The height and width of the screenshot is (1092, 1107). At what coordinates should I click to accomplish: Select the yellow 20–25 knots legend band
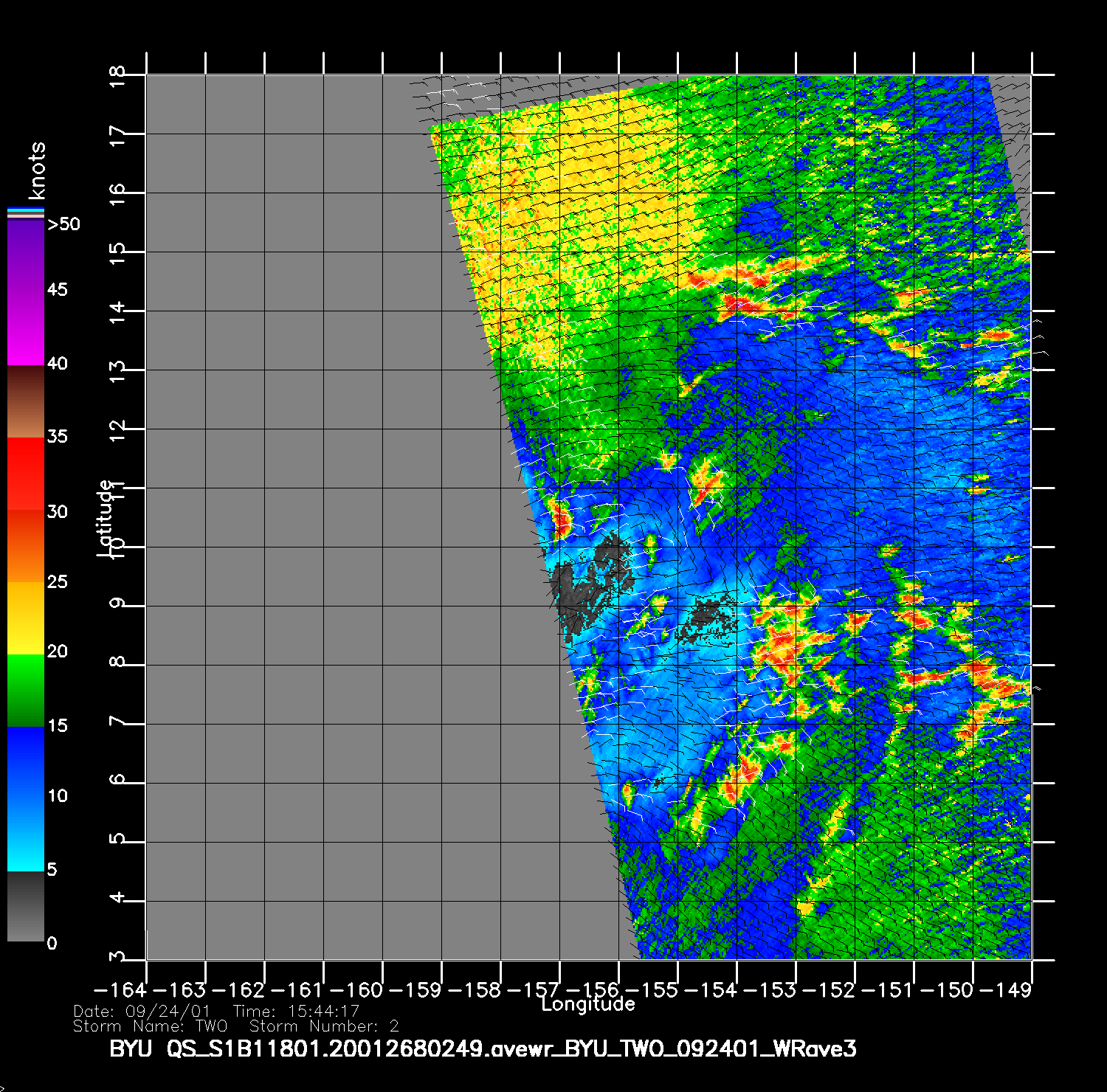click(x=26, y=618)
